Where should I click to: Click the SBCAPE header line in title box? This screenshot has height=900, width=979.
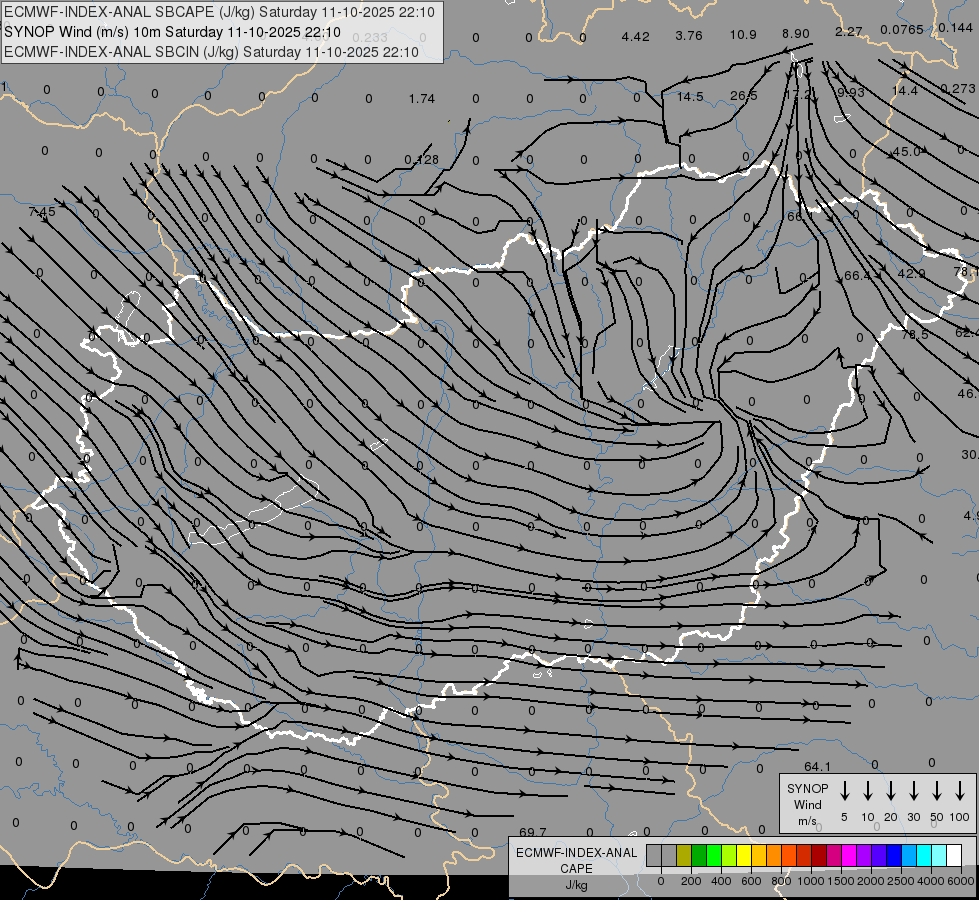[x=219, y=12]
